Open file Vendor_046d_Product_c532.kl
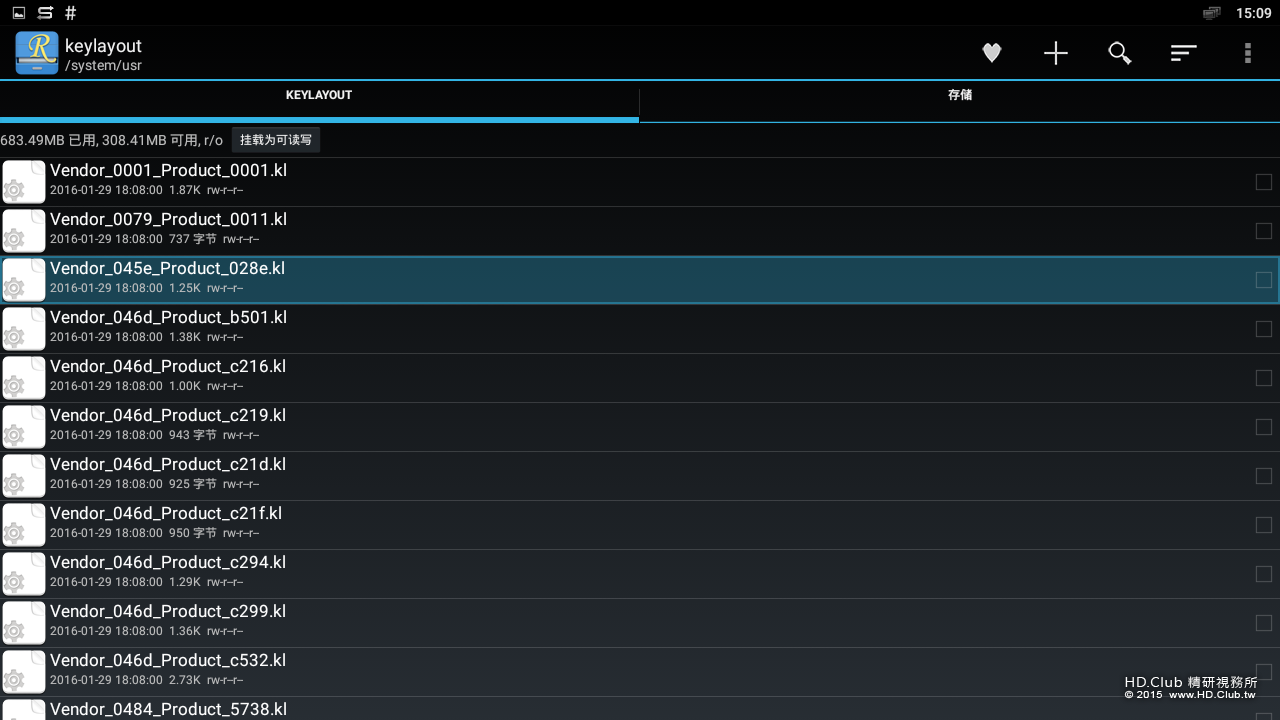1280x720 pixels. (640, 672)
